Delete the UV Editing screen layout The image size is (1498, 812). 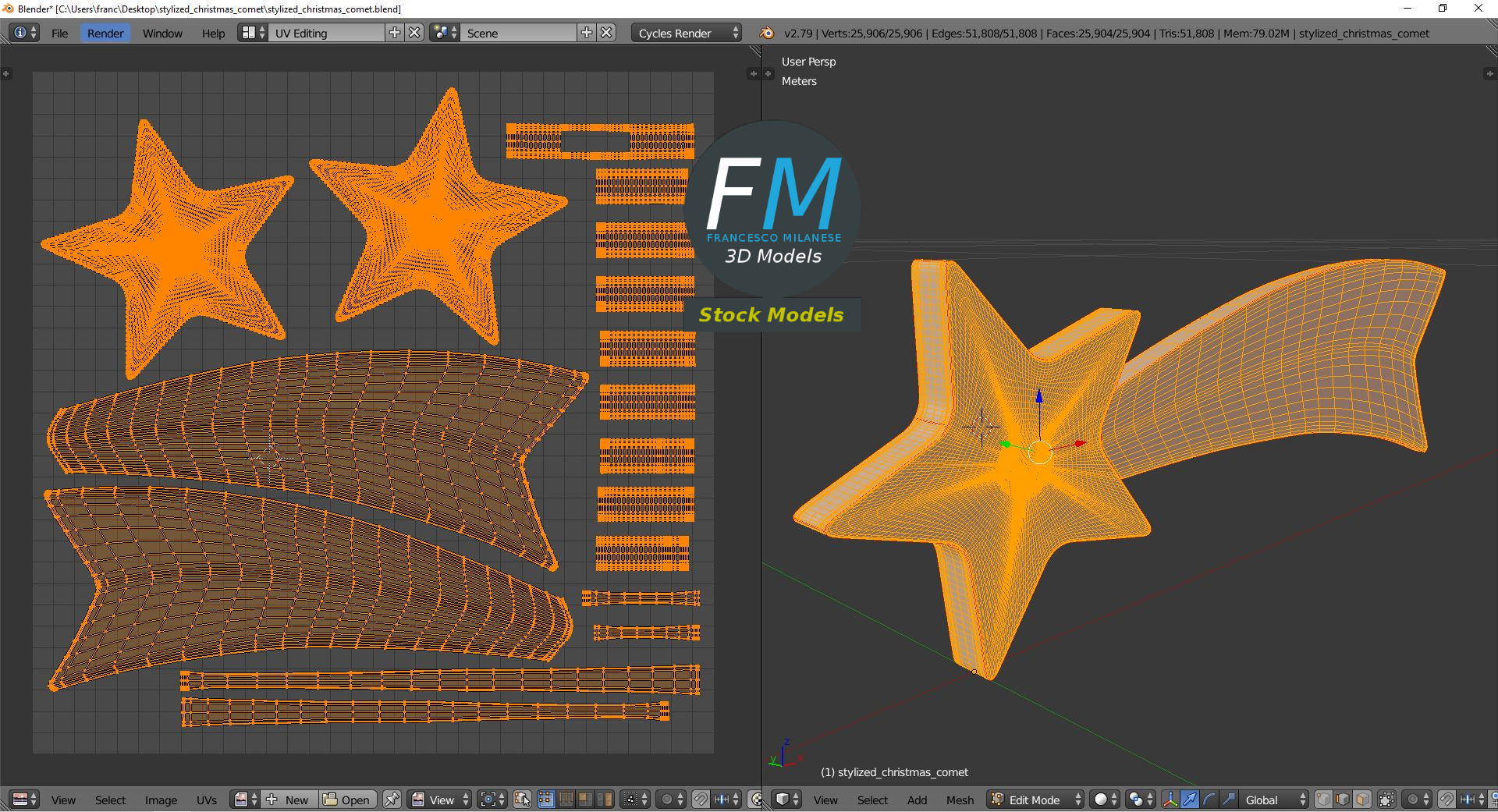pyautogui.click(x=415, y=33)
